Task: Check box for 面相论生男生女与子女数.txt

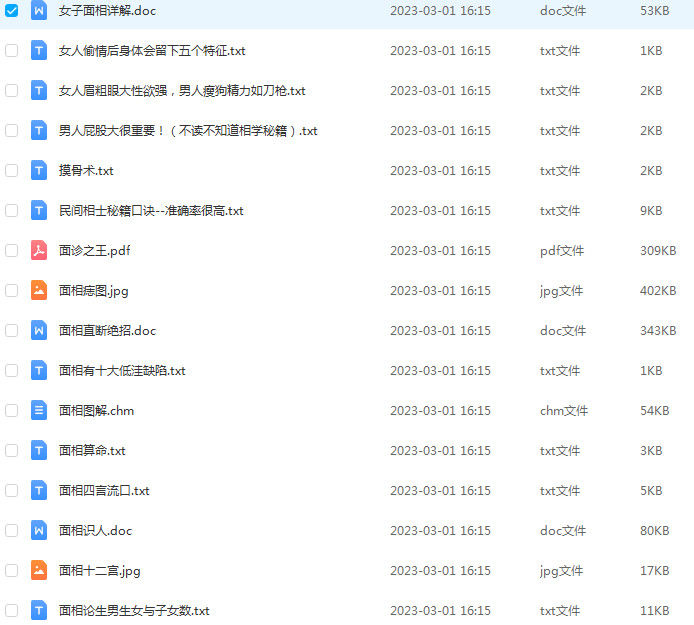Action: coord(12,610)
